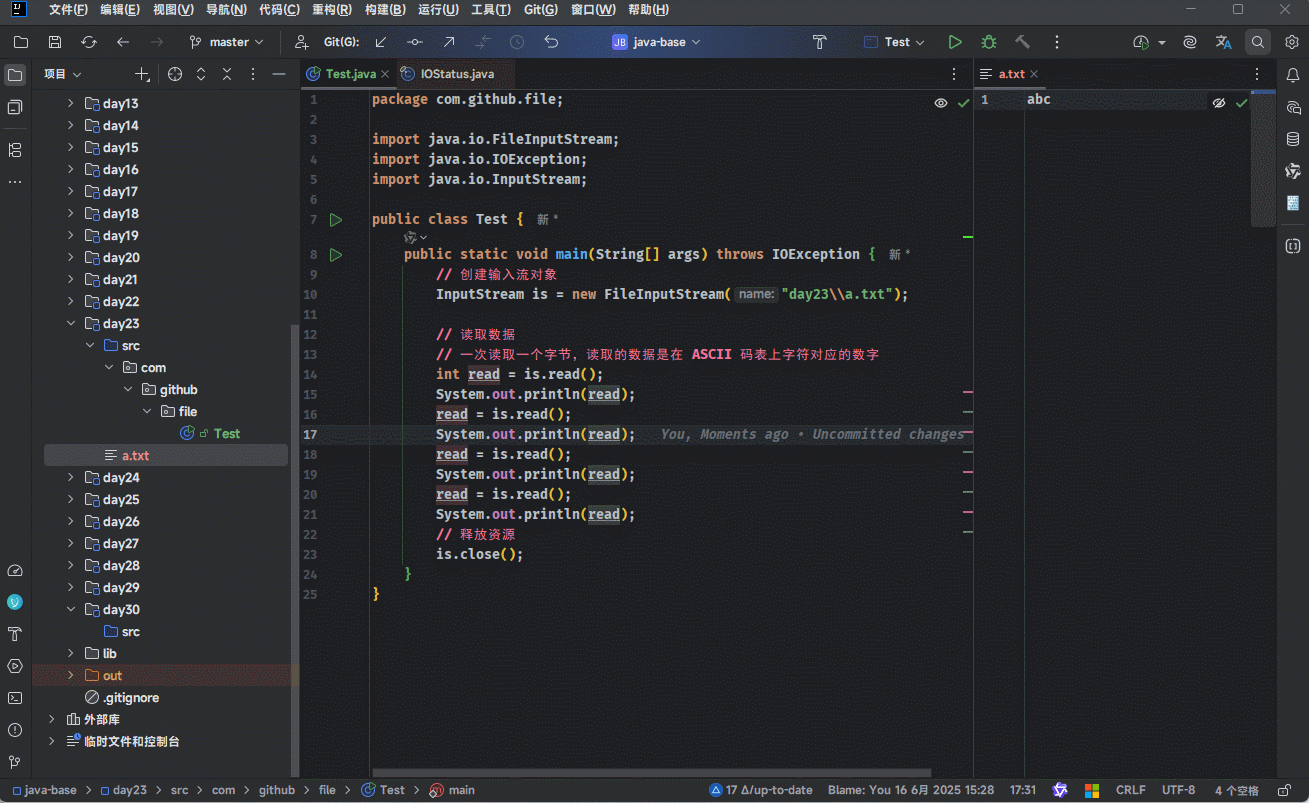Open the Database tool window
This screenshot has width=1309, height=803.
pyautogui.click(x=1293, y=140)
